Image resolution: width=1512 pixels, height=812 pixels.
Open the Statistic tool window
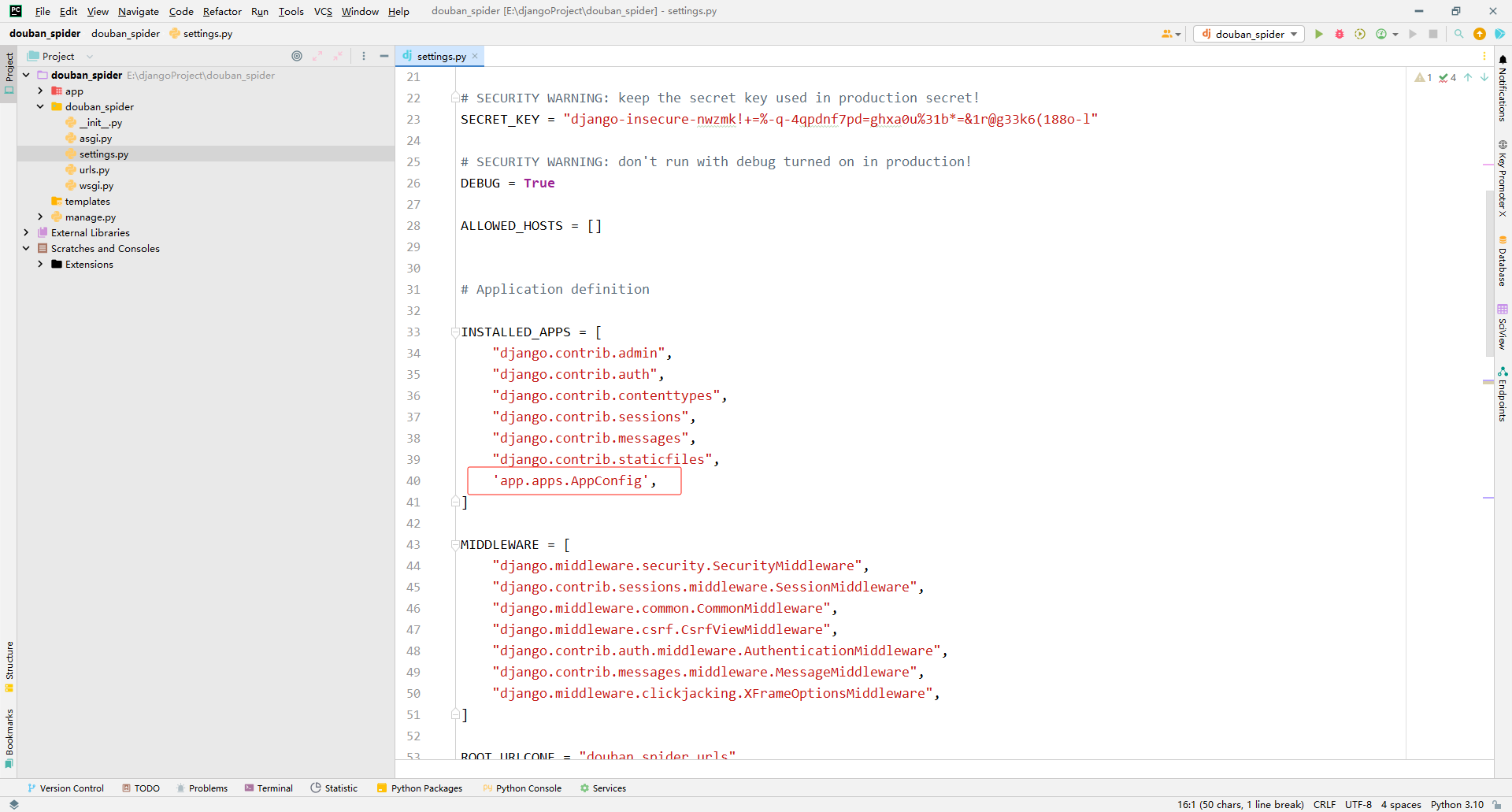coord(334,788)
